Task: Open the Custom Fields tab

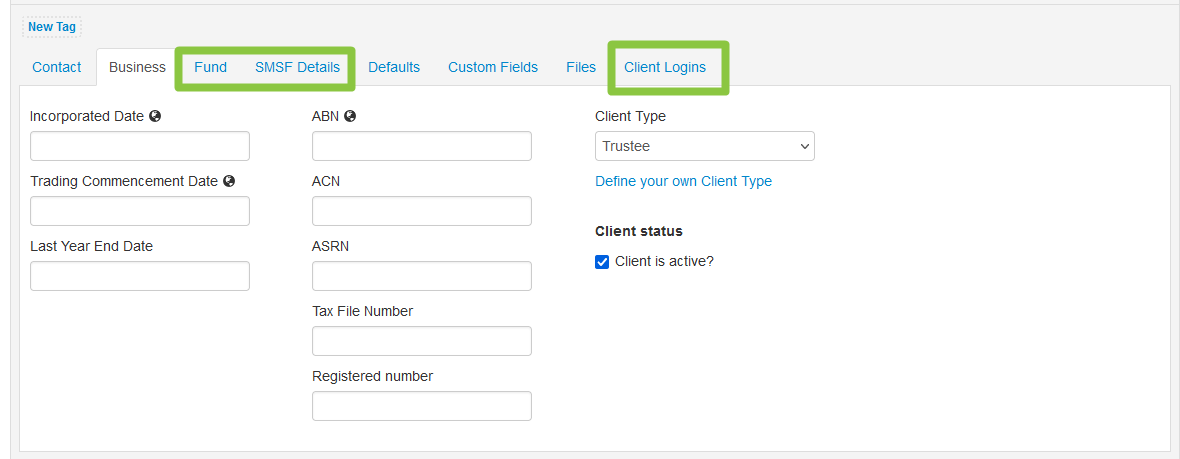Action: pyautogui.click(x=493, y=67)
